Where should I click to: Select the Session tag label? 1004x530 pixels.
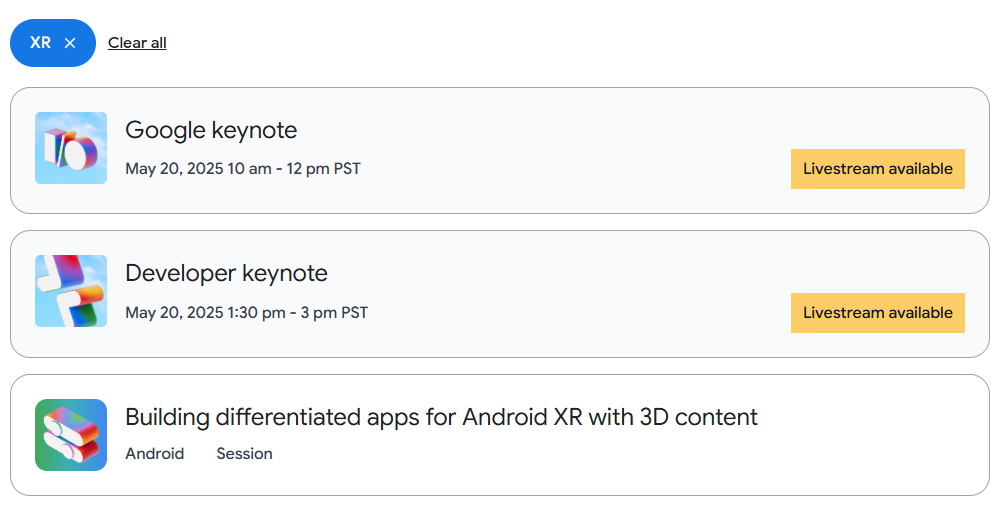[244, 454]
